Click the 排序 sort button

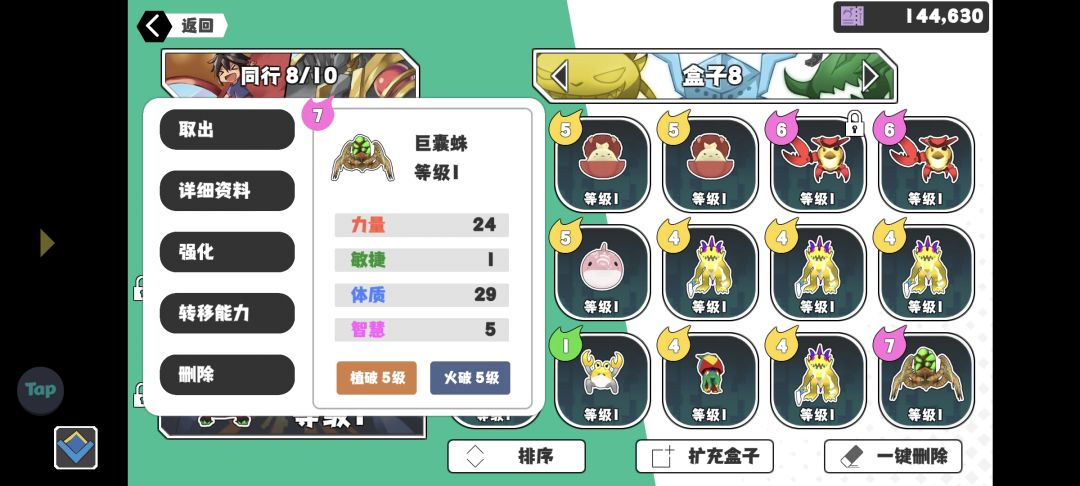(x=517, y=456)
